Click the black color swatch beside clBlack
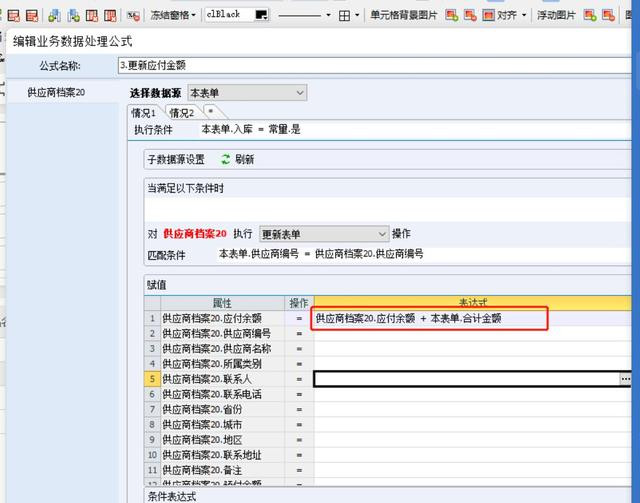 (x=261, y=15)
